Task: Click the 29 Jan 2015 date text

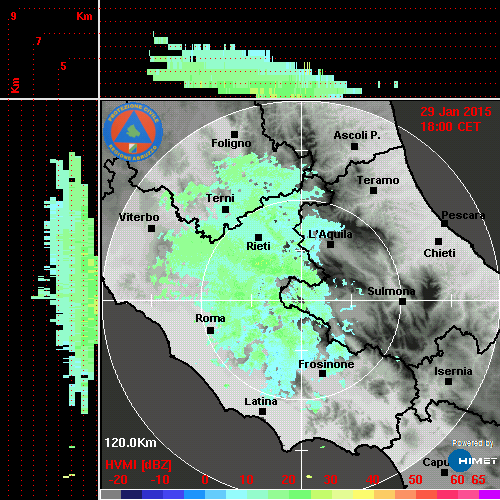Action: (x=456, y=111)
